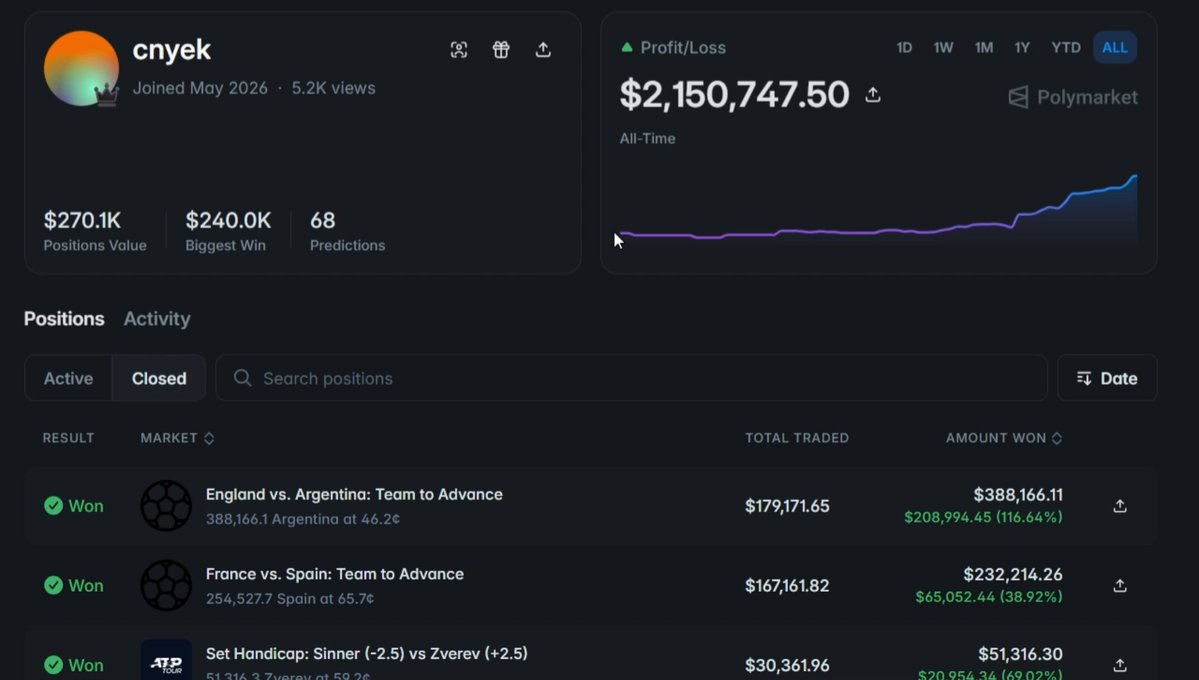Open the Date sort dropdown
This screenshot has width=1199, height=680.
1106,378
